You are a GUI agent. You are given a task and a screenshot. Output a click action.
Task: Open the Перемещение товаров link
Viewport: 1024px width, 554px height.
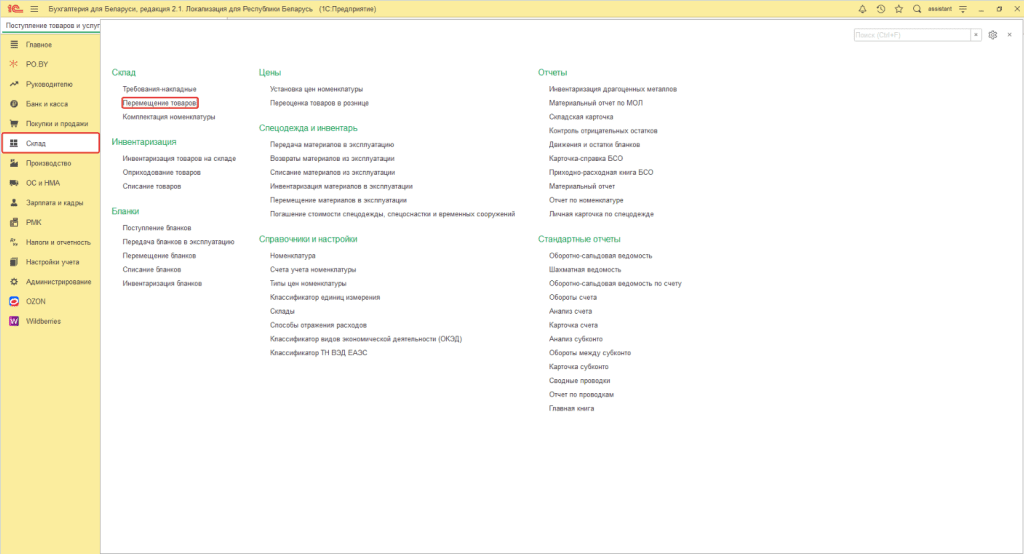pyautogui.click(x=159, y=103)
